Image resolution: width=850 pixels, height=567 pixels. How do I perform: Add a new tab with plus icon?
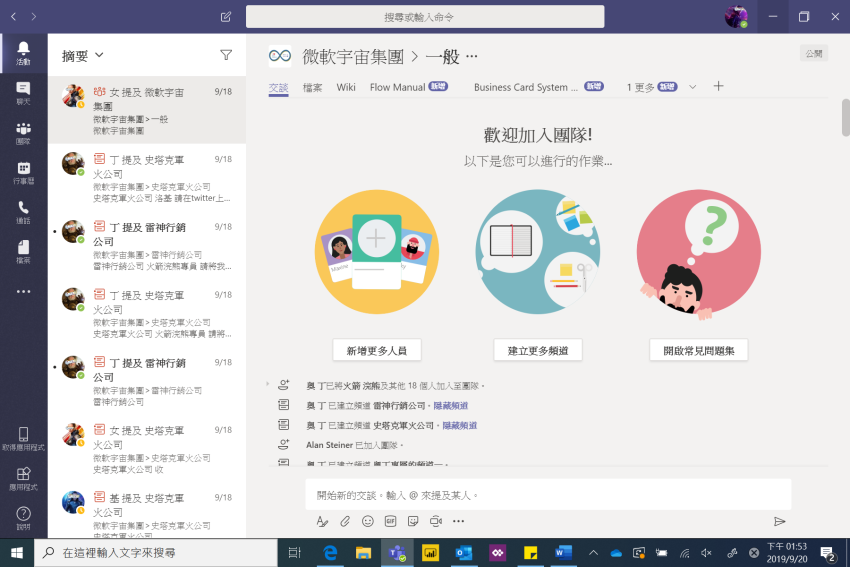click(x=718, y=86)
